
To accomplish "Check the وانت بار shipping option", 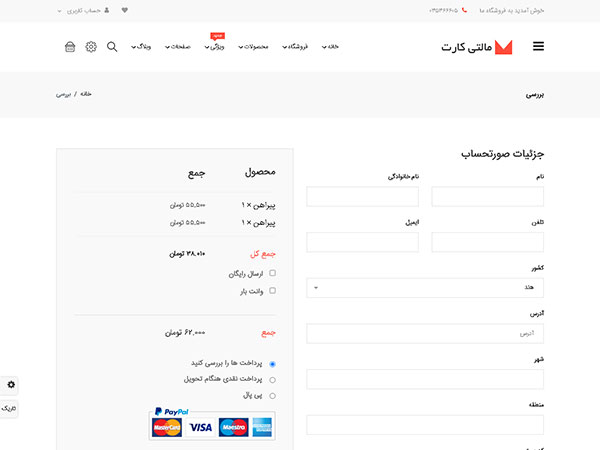I will tap(273, 291).
